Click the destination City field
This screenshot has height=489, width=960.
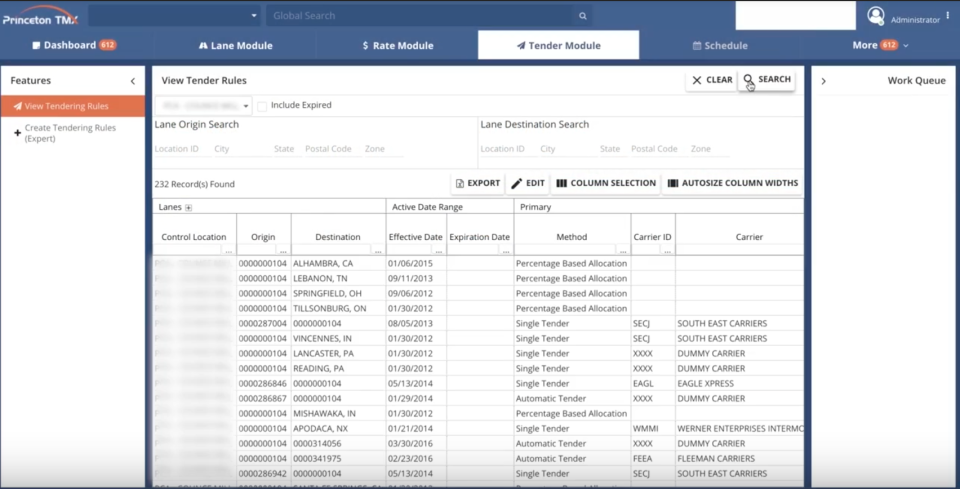pos(568,149)
